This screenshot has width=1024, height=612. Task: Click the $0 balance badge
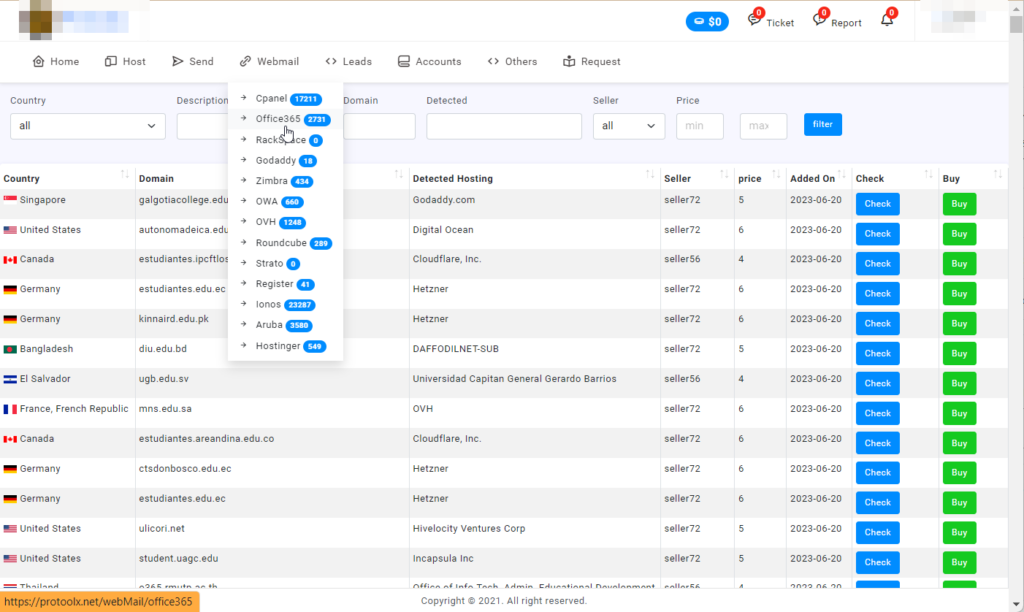(x=707, y=21)
